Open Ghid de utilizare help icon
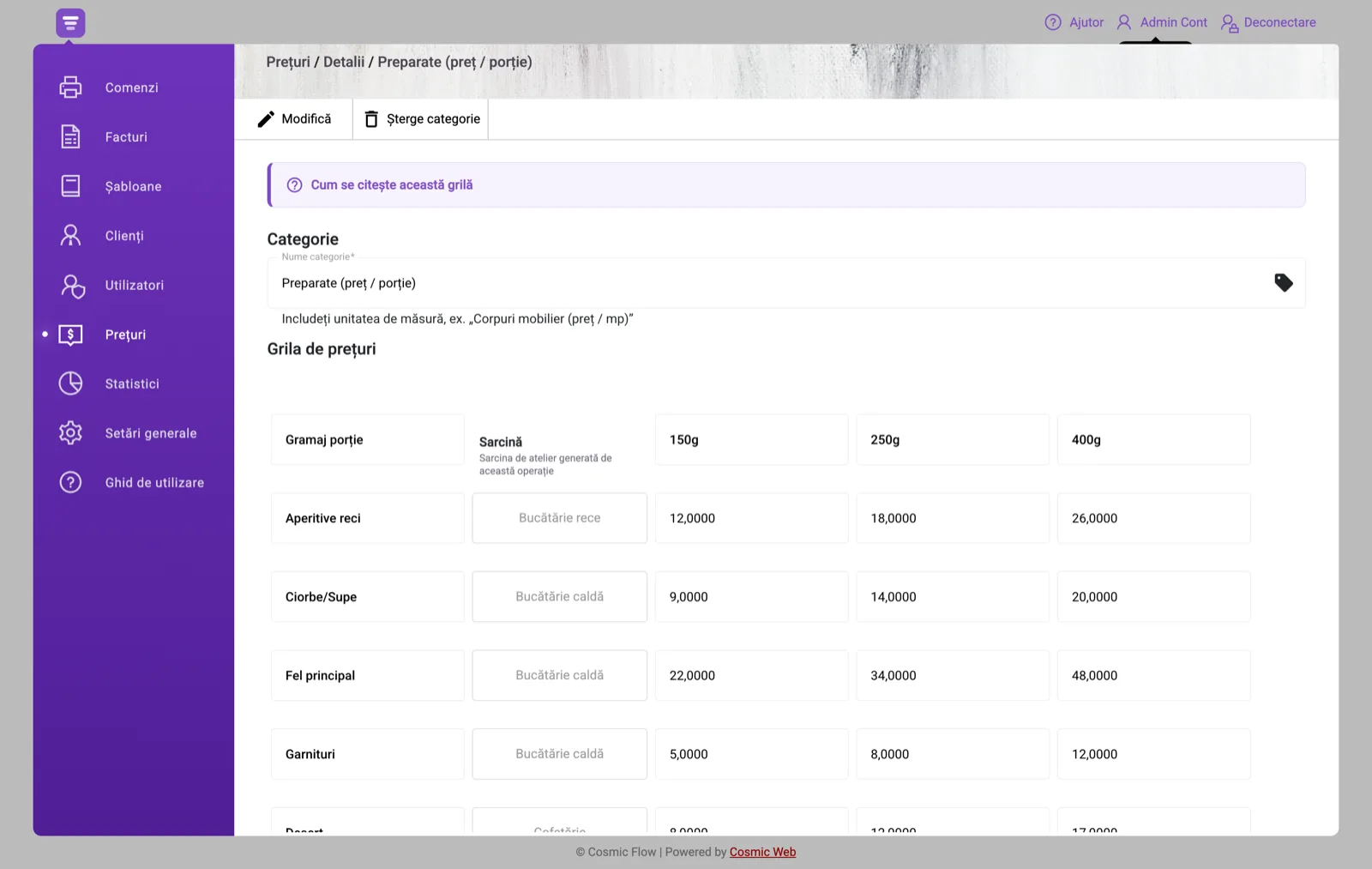The image size is (1372, 869). tap(70, 483)
